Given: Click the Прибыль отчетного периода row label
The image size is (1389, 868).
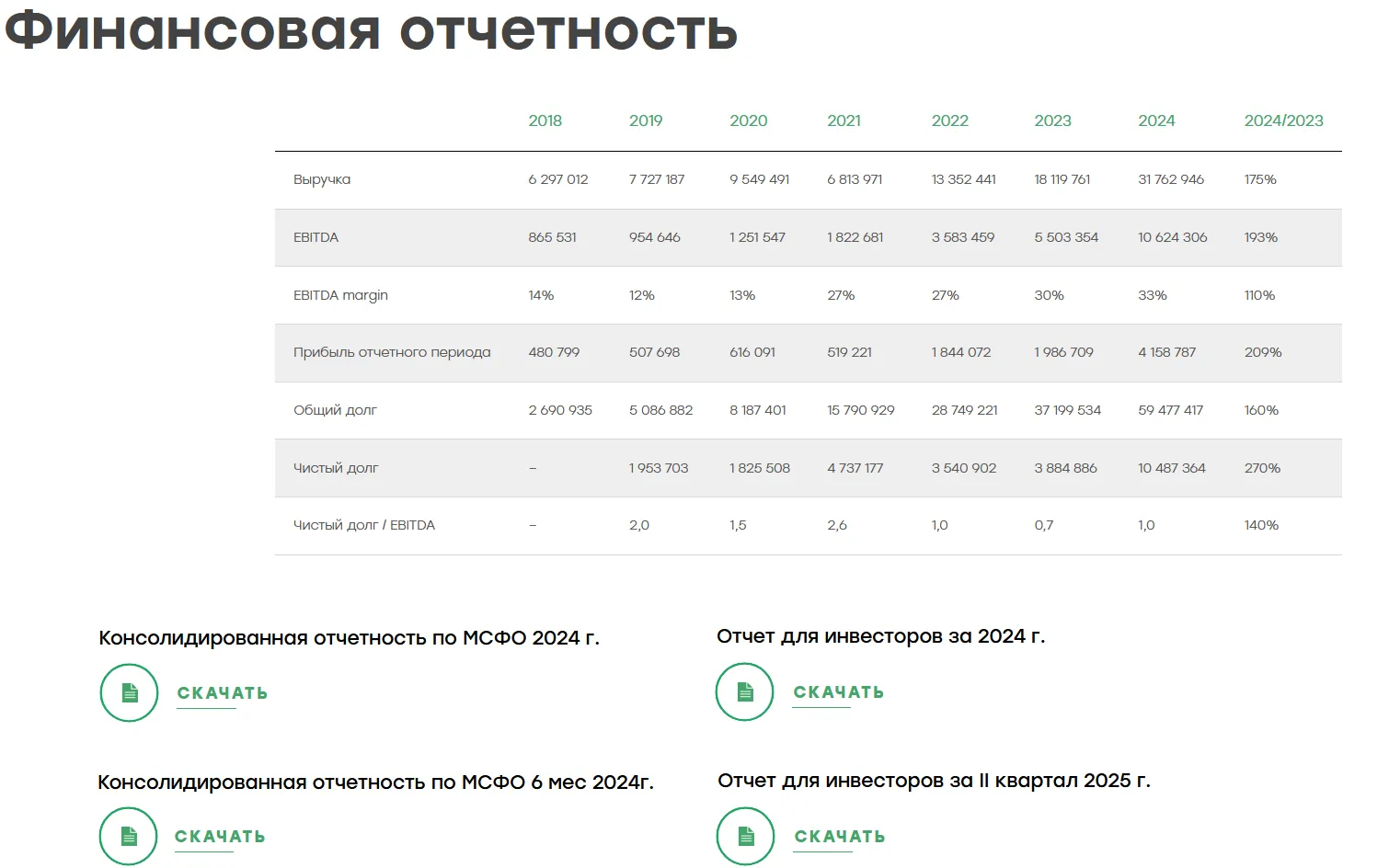Looking at the screenshot, I should [392, 352].
